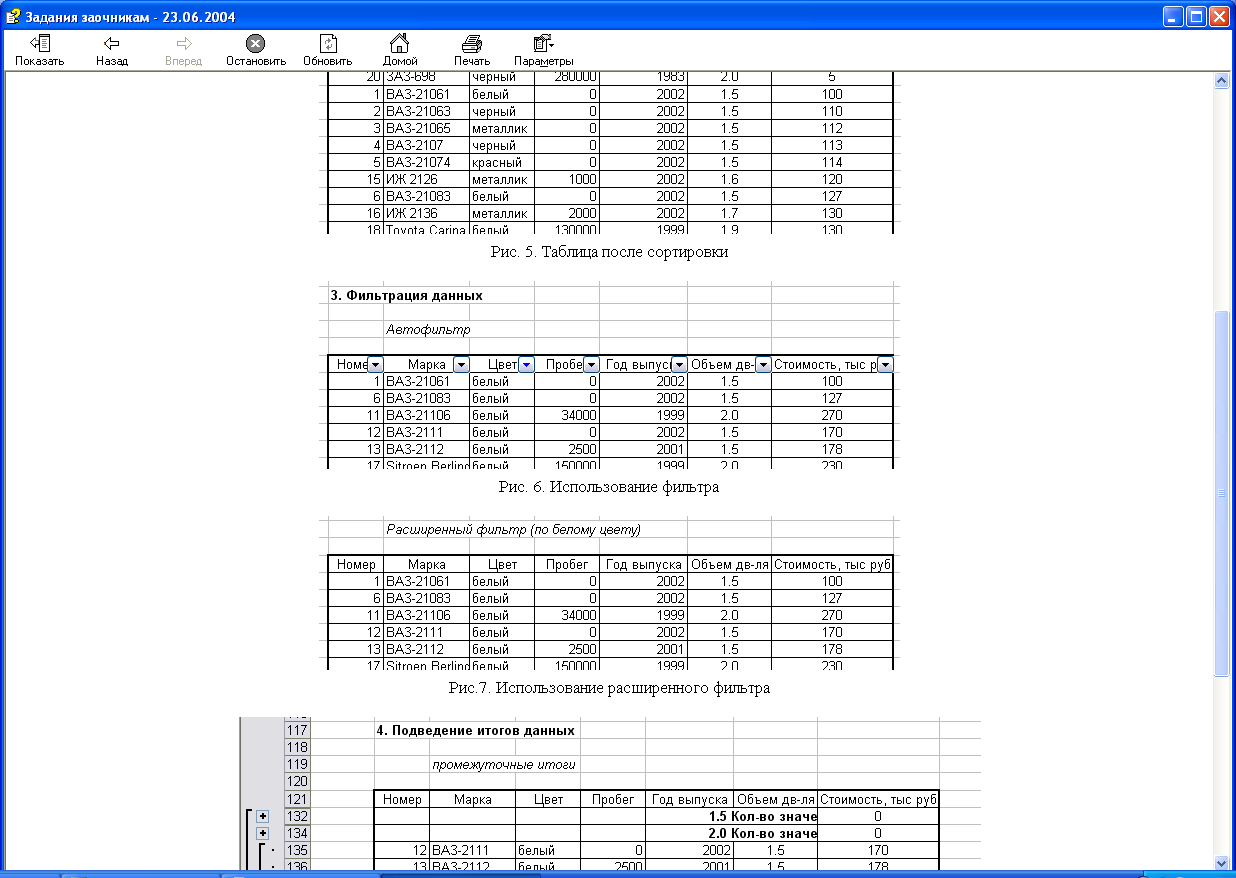This screenshot has height=878, width=1236.
Task: Click the '1983' year cell
Action: [x=643, y=77]
